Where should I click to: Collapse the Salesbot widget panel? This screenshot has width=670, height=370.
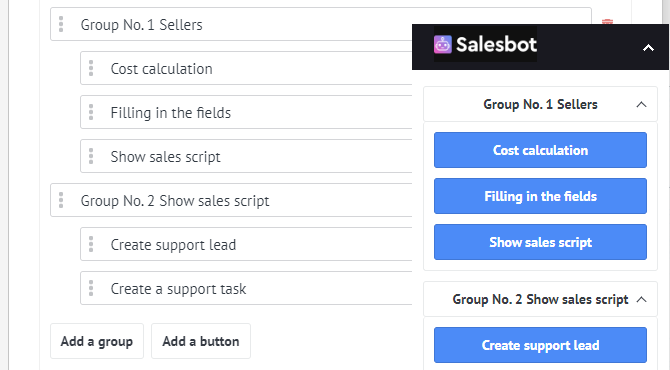click(x=648, y=47)
